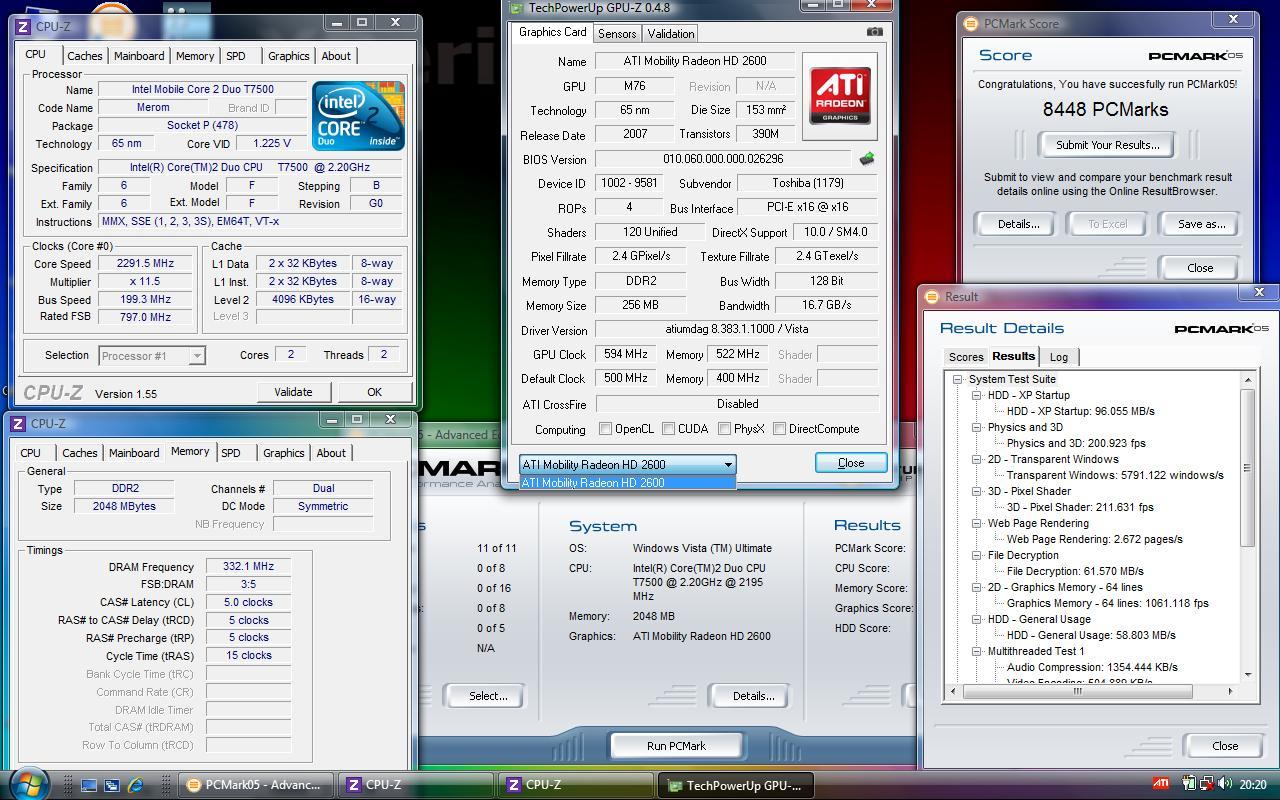1280x800 pixels.
Task: Click the ATI icon in system tray
Action: click(1161, 784)
